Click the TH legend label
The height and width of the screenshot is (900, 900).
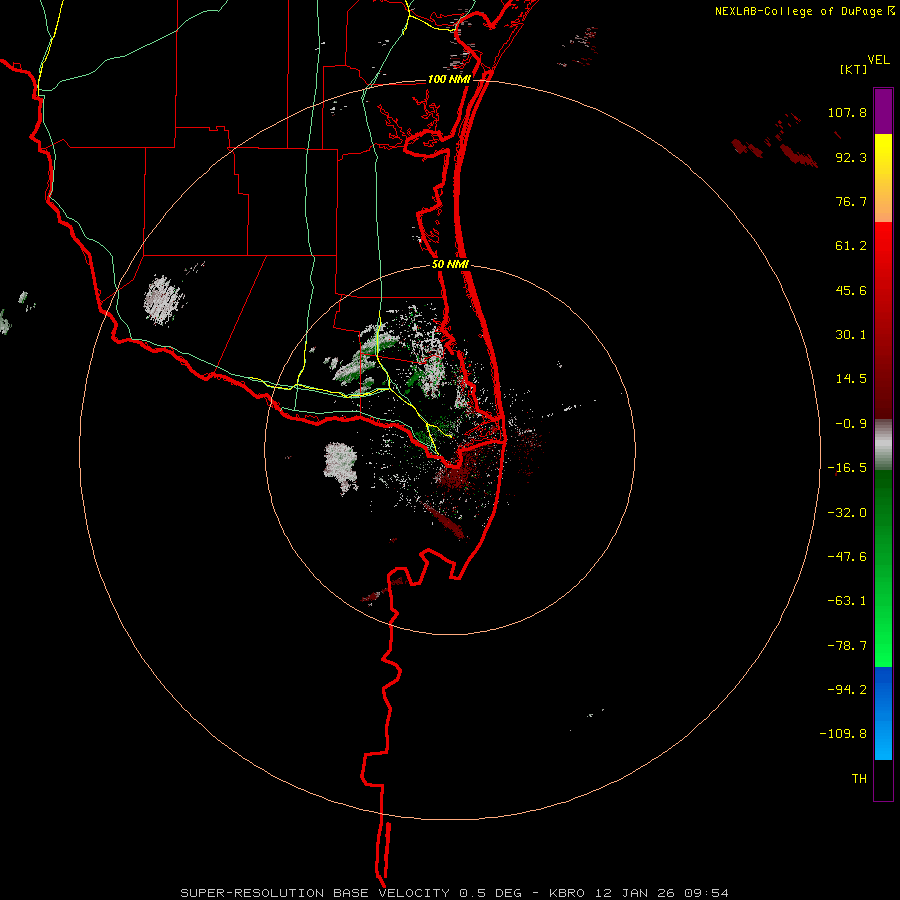[x=859, y=779]
